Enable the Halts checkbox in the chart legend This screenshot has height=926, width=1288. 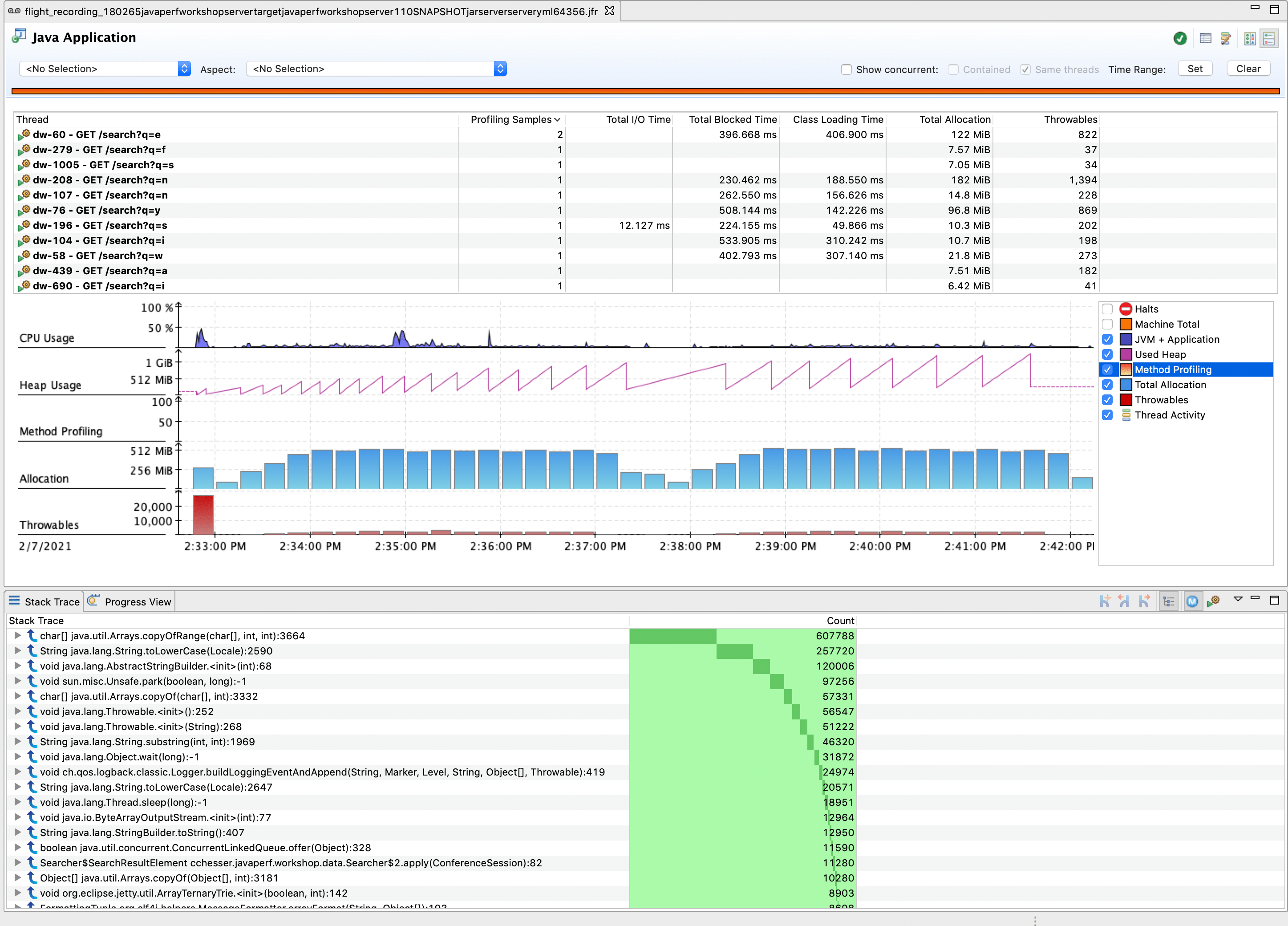[1107, 309]
